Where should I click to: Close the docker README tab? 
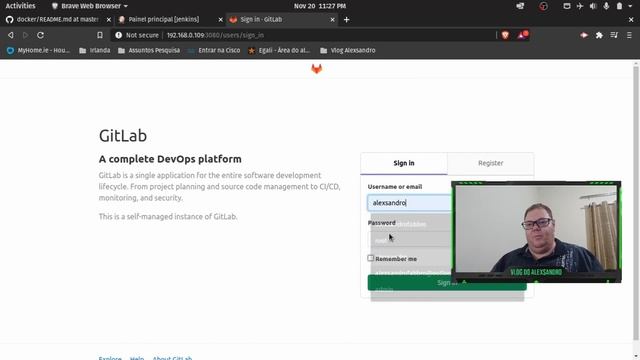pyautogui.click(x=109, y=20)
